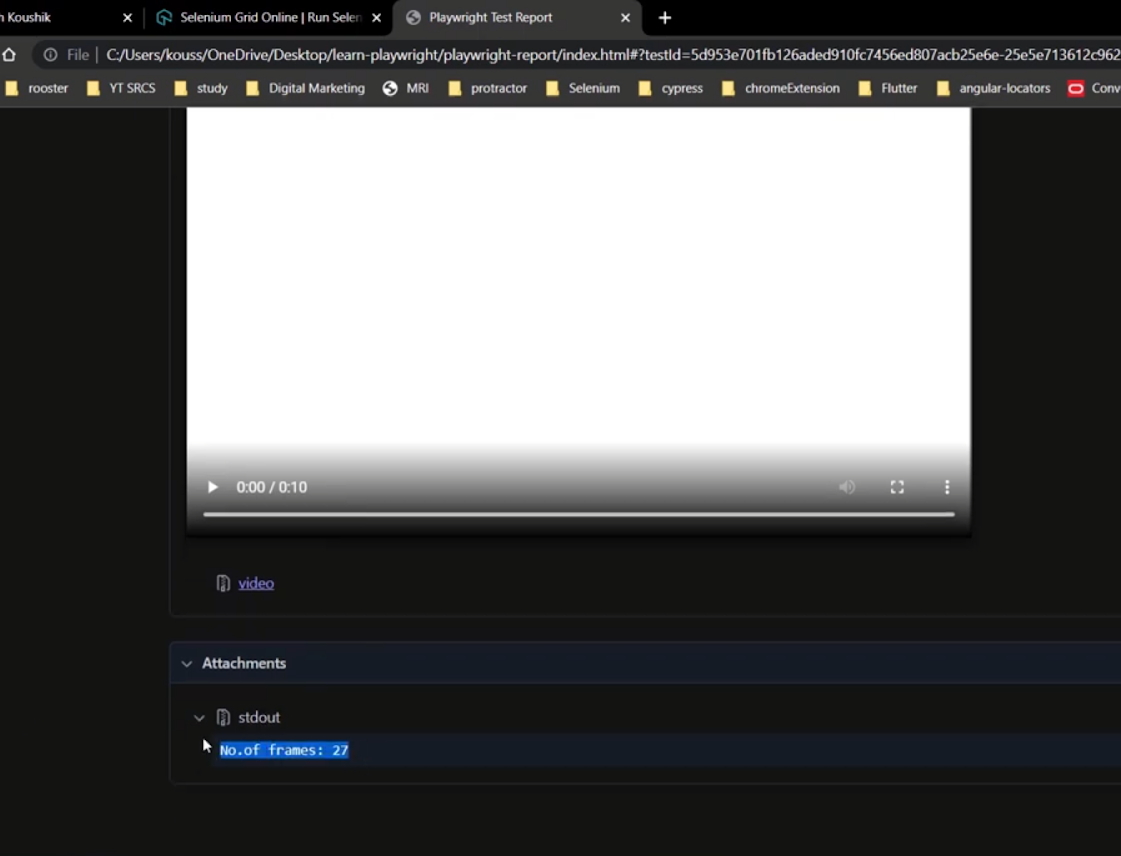The height and width of the screenshot is (856, 1121).
Task: Open the site information icon in address bar
Action: [x=50, y=55]
